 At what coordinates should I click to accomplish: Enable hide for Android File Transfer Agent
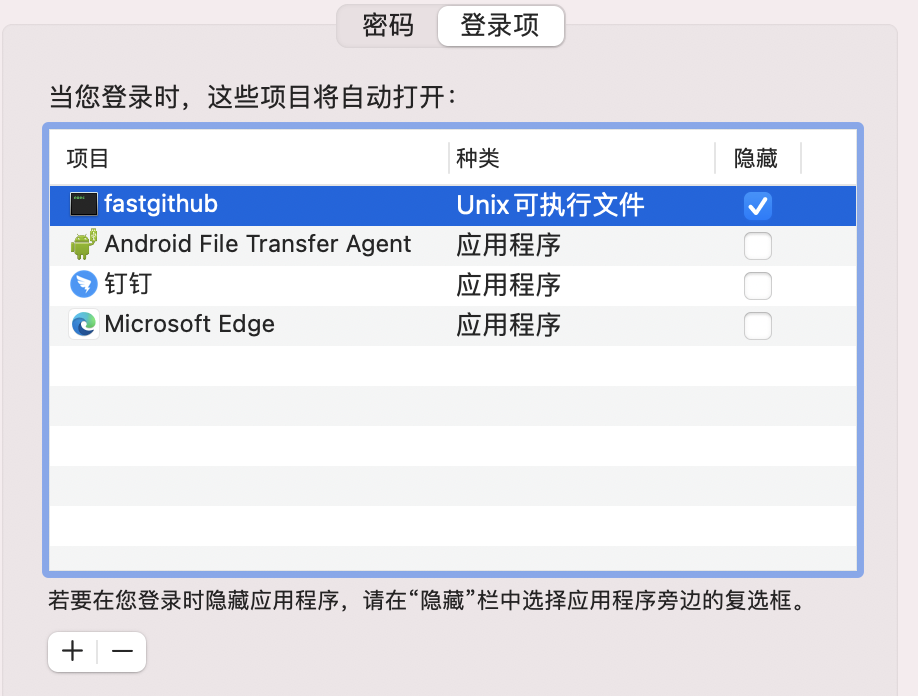(757, 246)
